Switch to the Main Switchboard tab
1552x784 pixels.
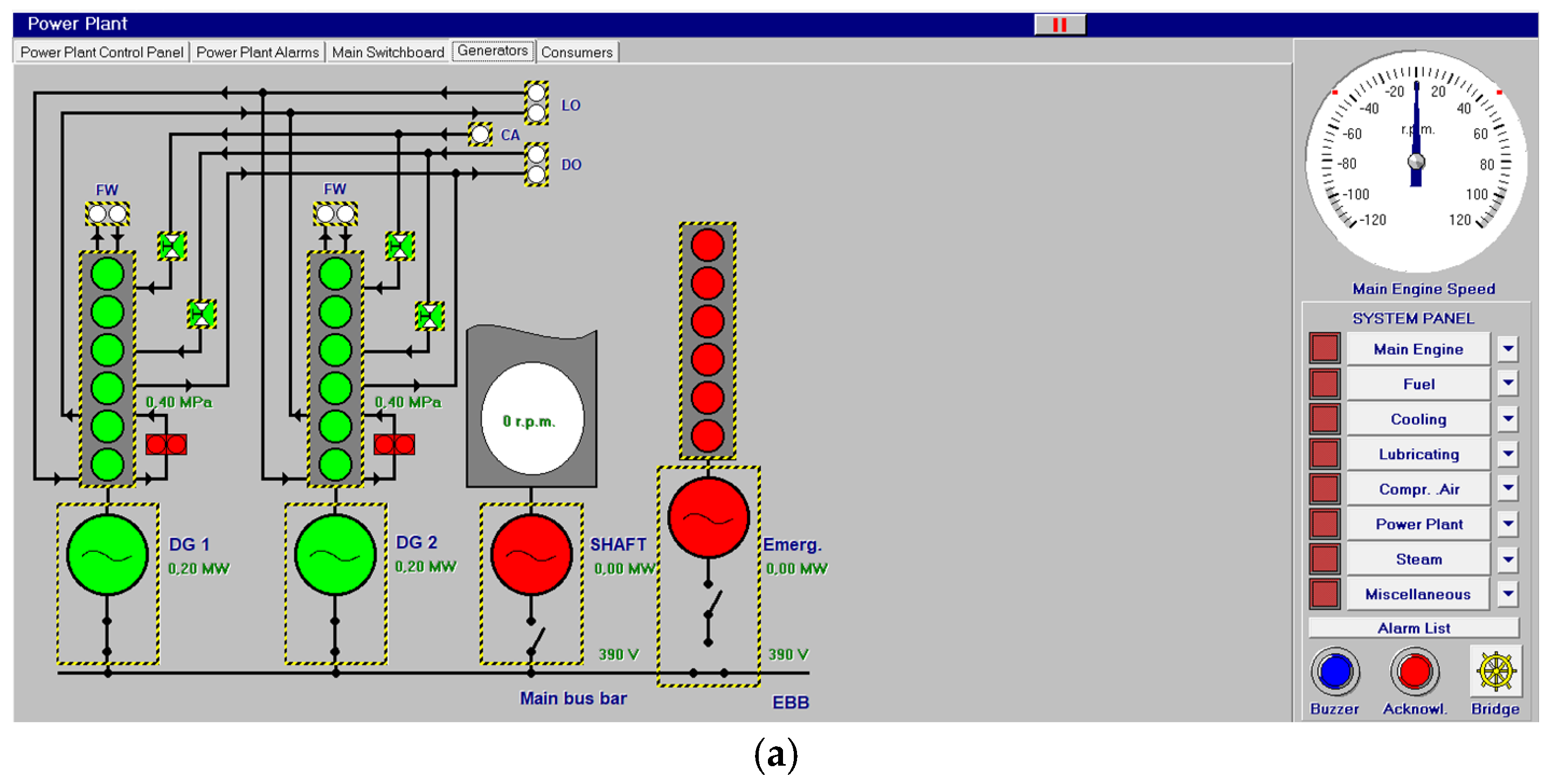point(387,52)
